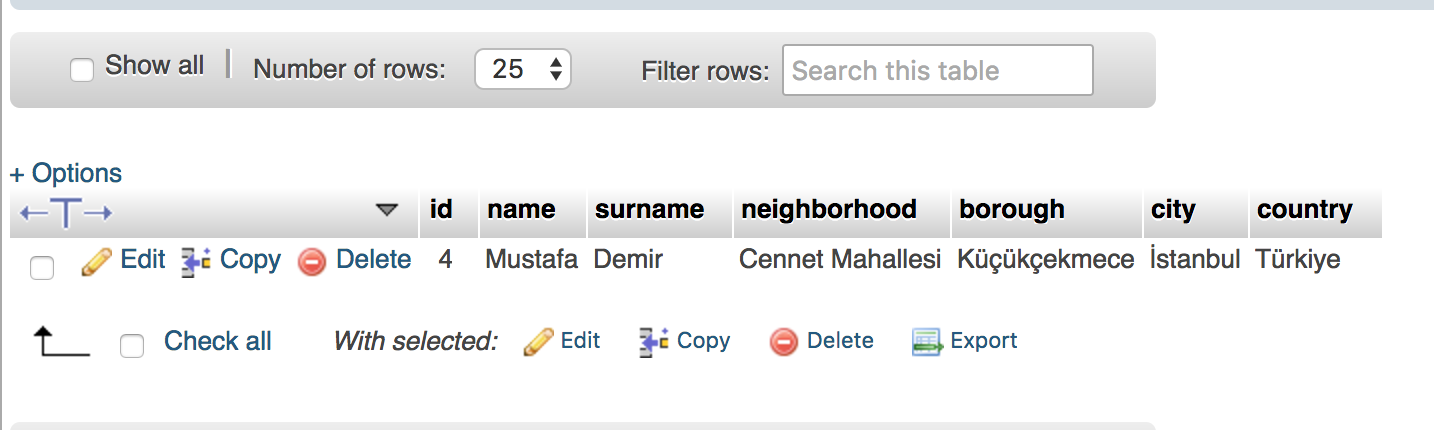Sort by the neighborhood column header
This screenshot has width=1434, height=430.
point(829,209)
